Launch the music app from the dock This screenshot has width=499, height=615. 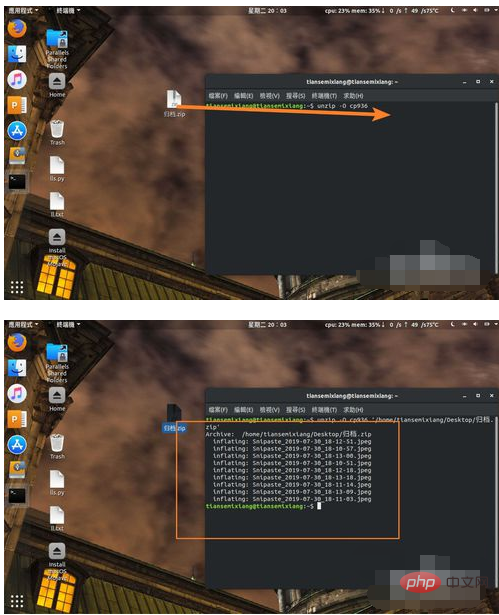[x=17, y=80]
